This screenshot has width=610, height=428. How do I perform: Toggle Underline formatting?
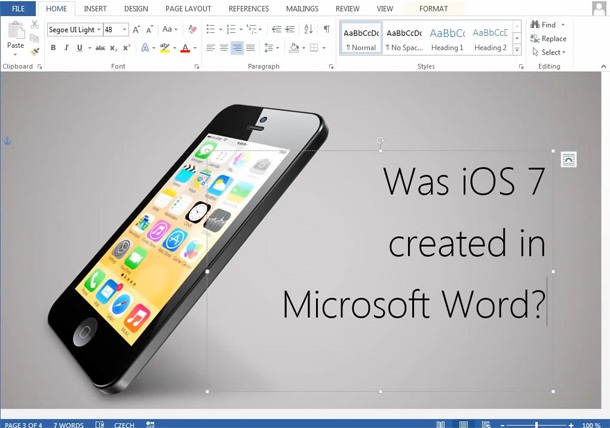[x=80, y=48]
